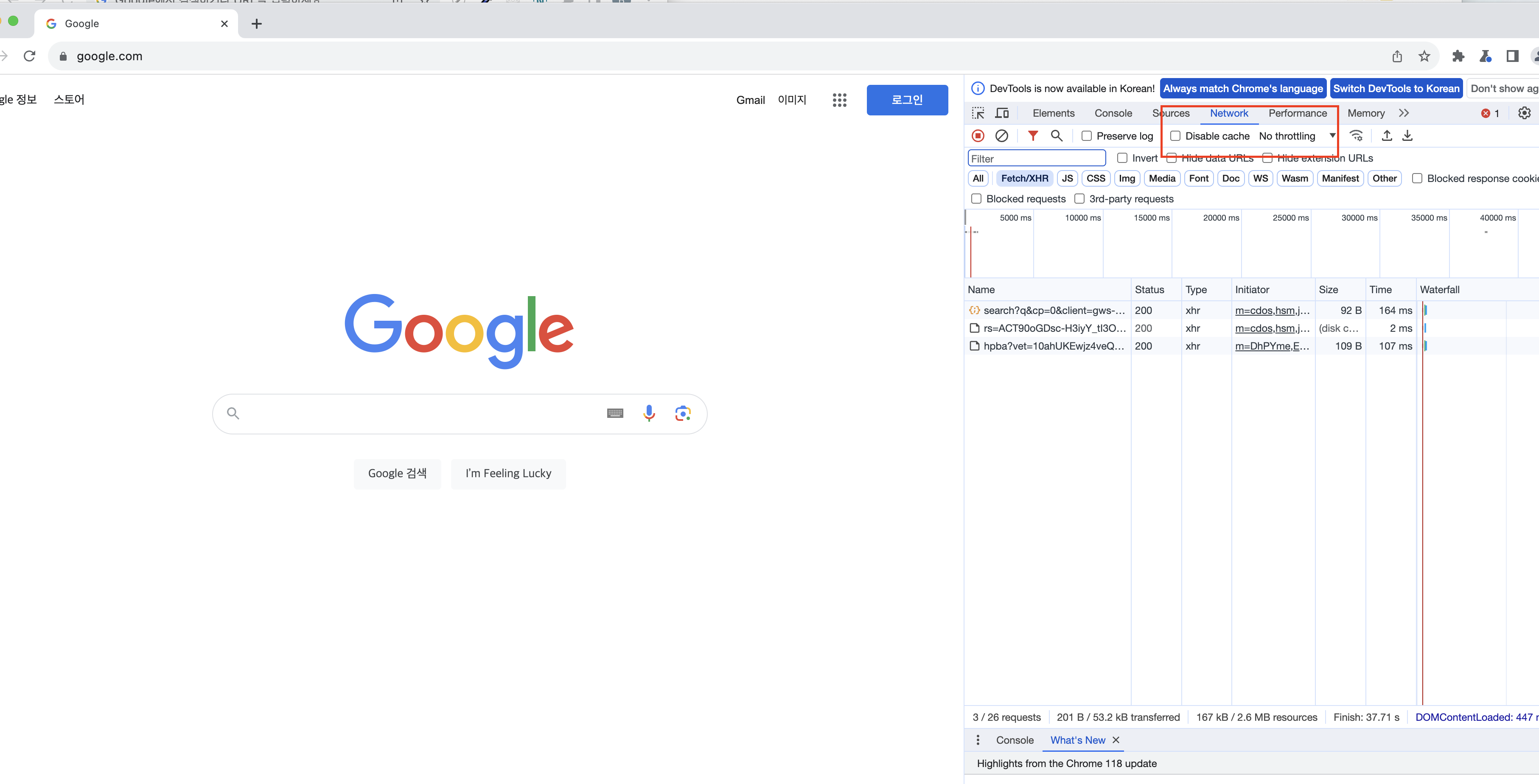Screen dimensions: 1539x784
Task: Expand more DevTools tabs chevron
Action: (1404, 113)
